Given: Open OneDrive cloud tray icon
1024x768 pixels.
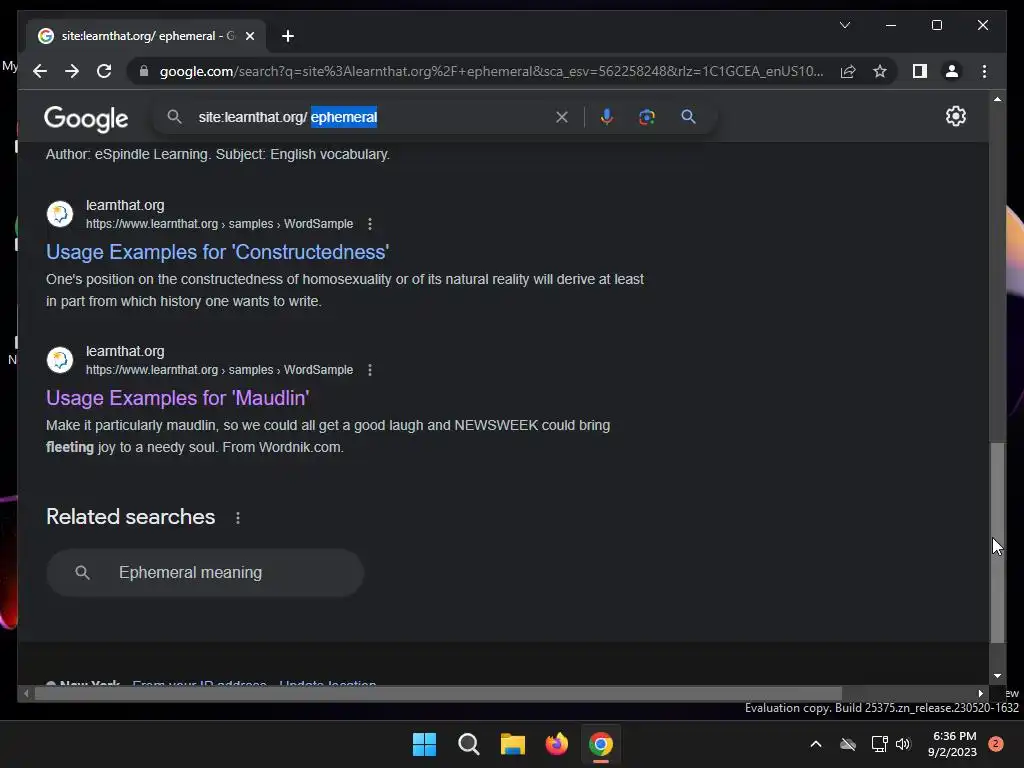Looking at the screenshot, I should [848, 744].
